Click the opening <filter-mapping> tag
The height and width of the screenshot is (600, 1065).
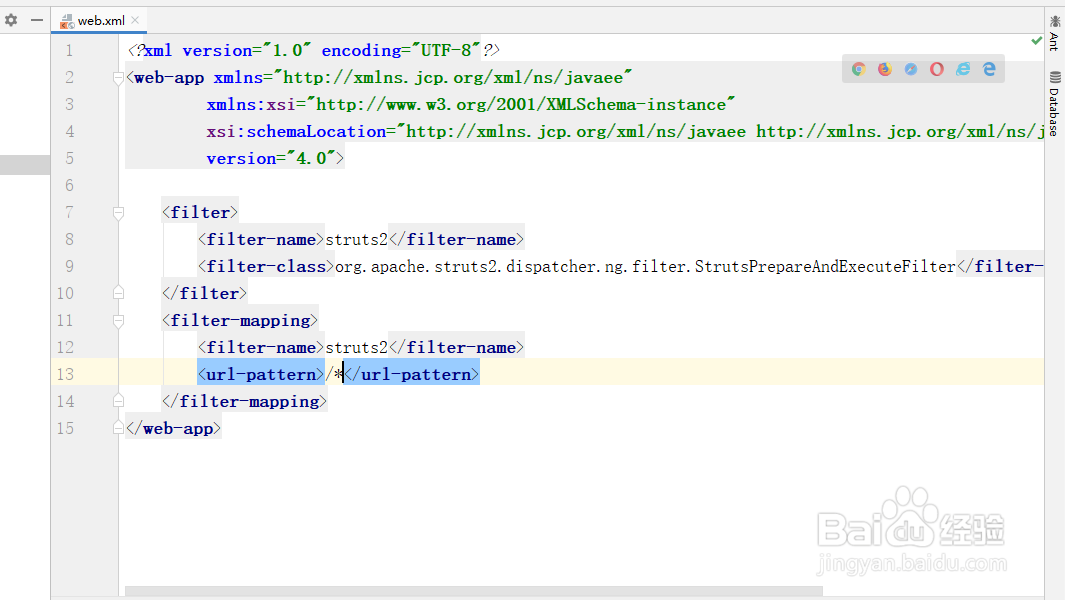(x=240, y=321)
